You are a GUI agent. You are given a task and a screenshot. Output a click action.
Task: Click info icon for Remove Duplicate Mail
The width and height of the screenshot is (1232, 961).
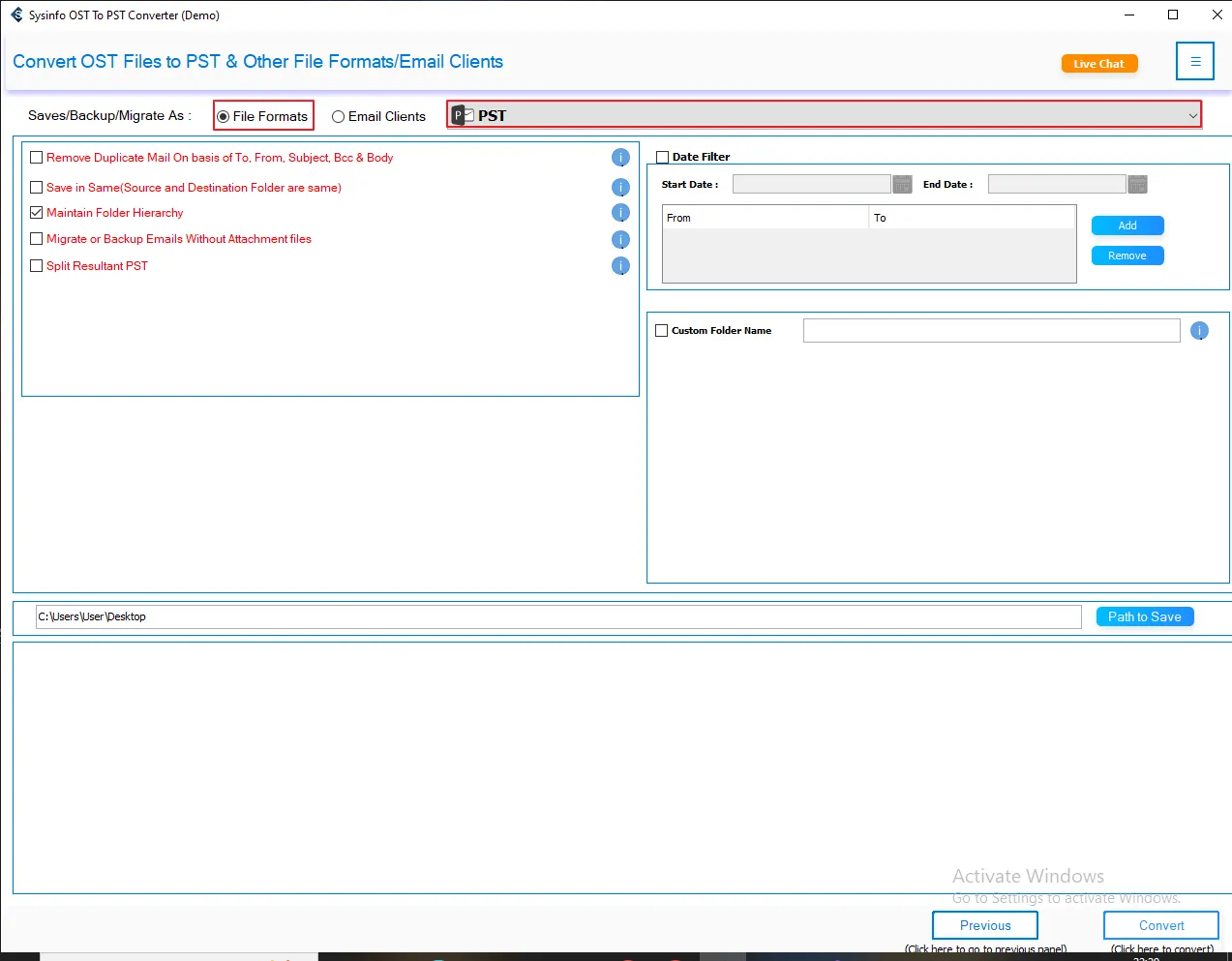[x=620, y=158]
